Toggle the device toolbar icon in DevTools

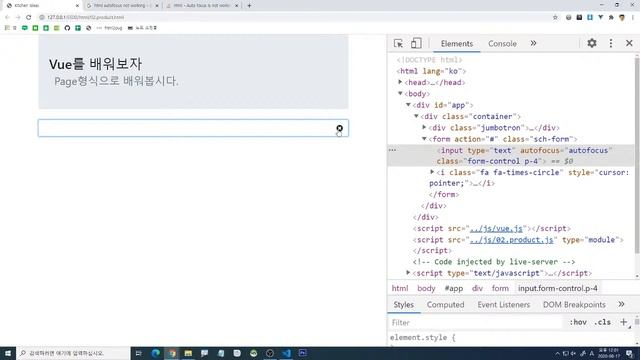point(416,43)
